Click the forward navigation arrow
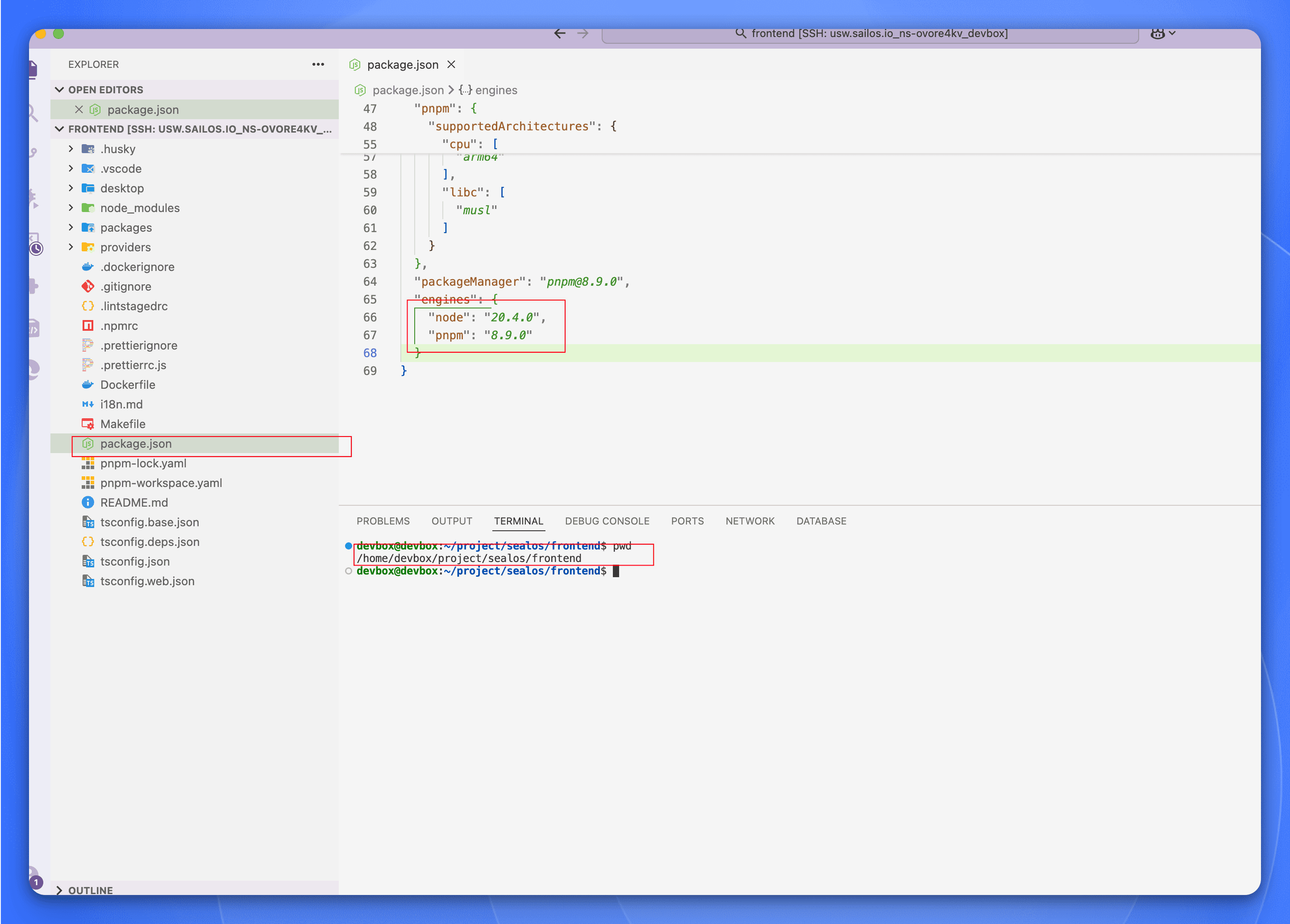This screenshot has width=1290, height=924. [x=583, y=33]
